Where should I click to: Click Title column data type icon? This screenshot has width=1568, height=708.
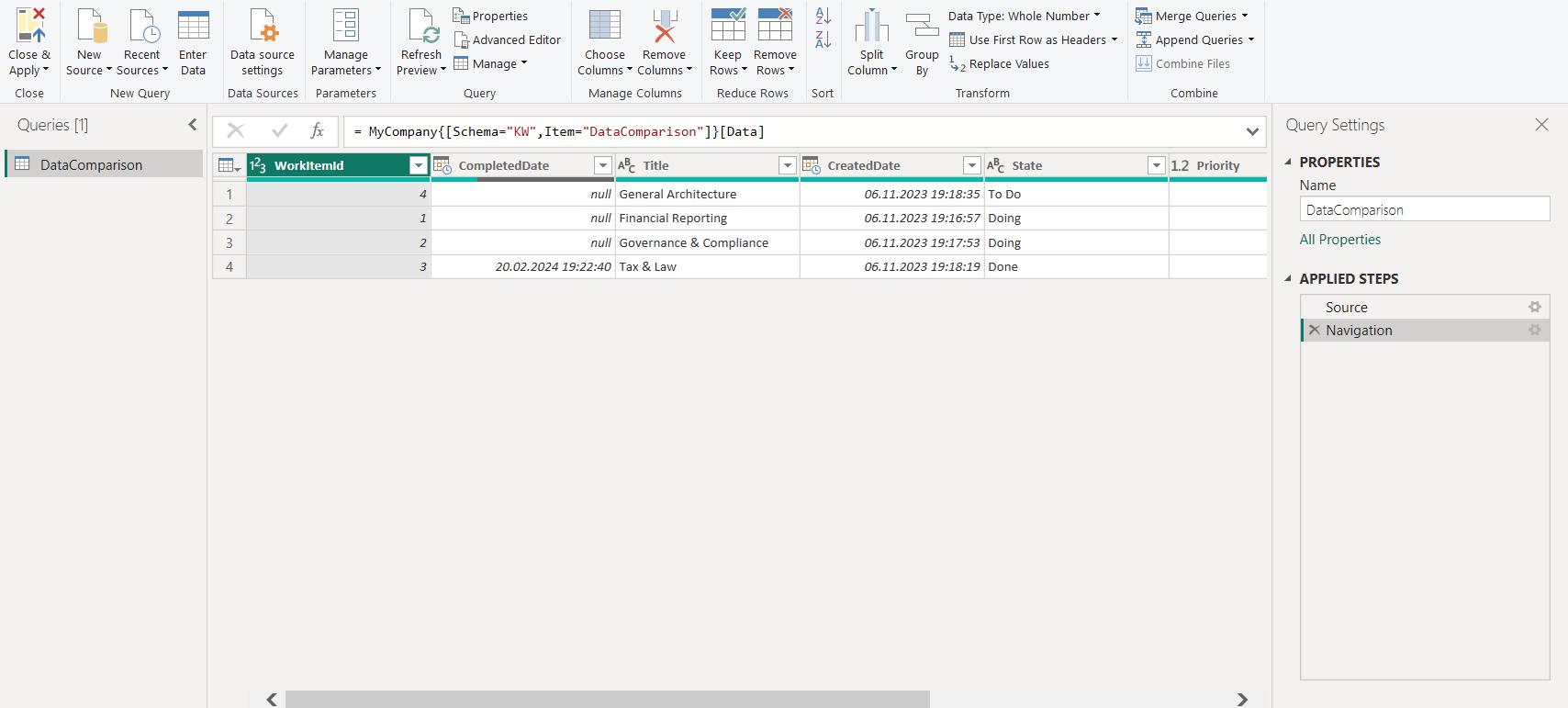pos(627,165)
